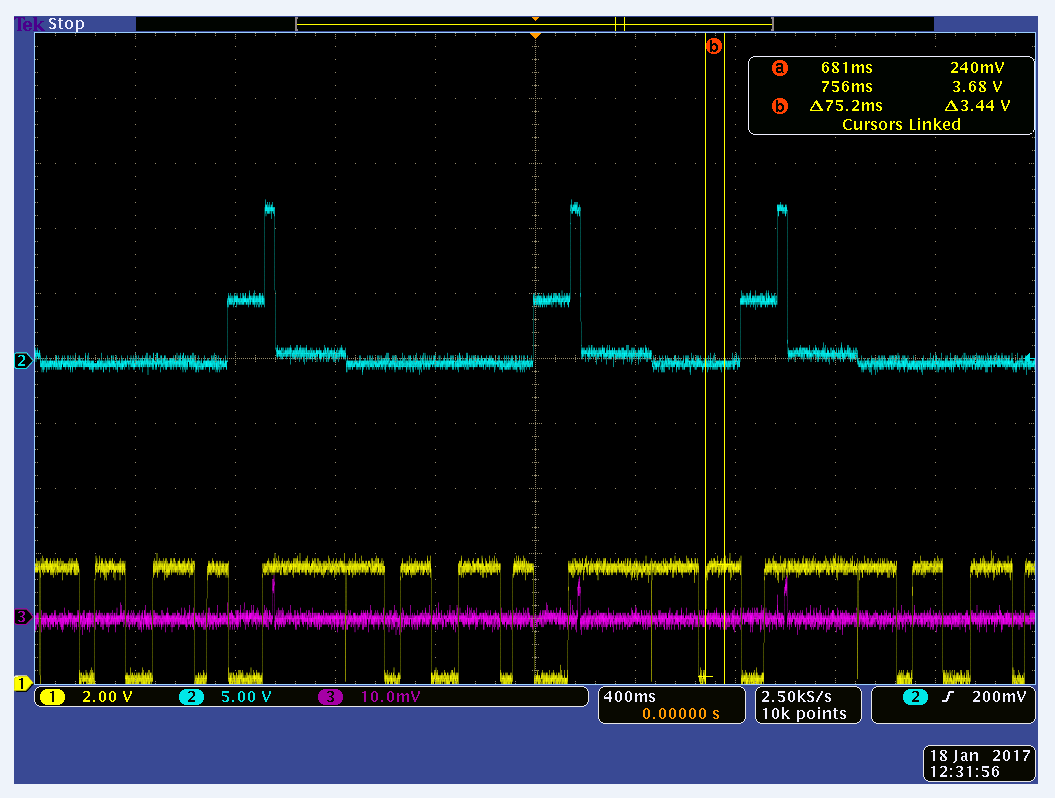Click the rising edge trigger slope icon
The width and height of the screenshot is (1055, 798).
pyautogui.click(x=948, y=697)
